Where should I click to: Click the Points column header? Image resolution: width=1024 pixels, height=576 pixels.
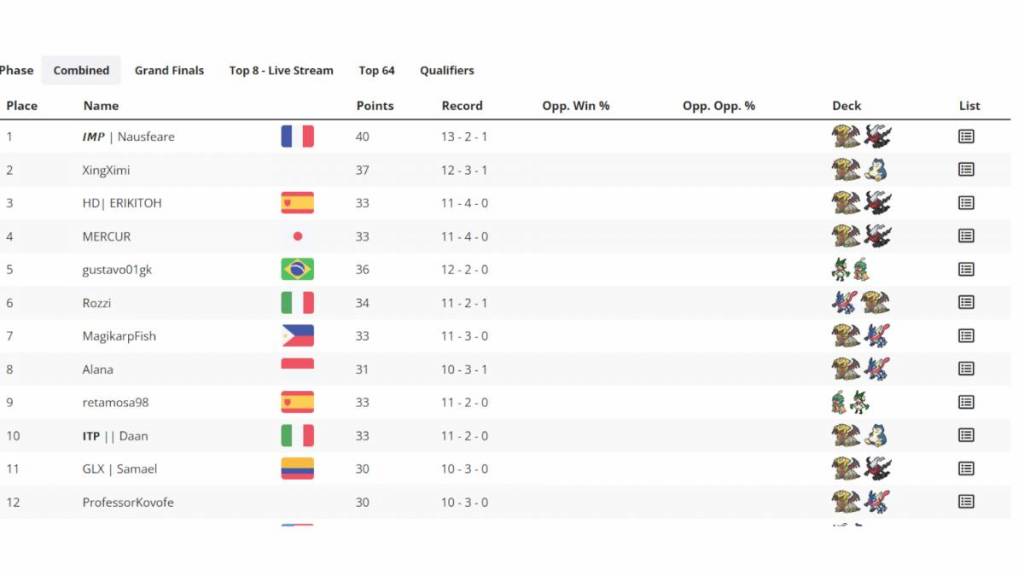375,106
